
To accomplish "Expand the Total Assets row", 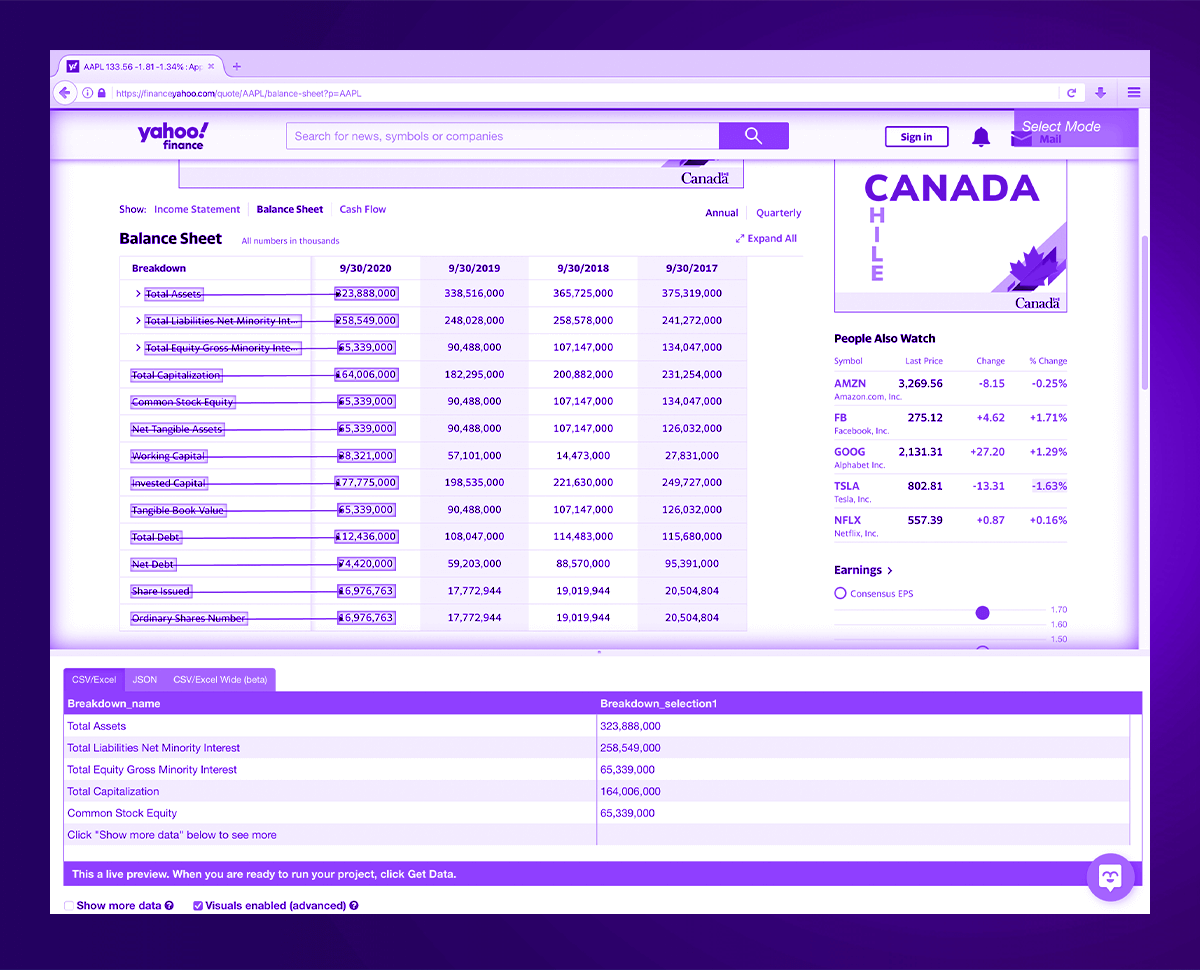I will pos(138,294).
